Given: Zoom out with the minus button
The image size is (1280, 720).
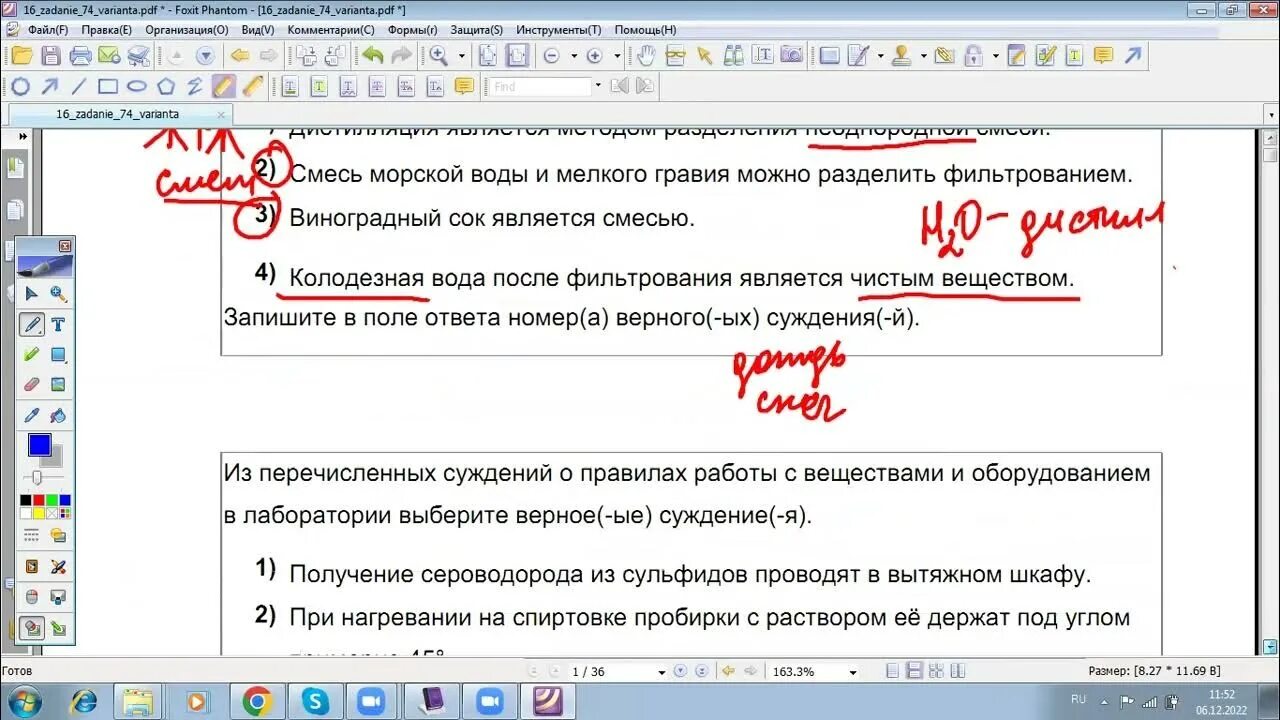Looking at the screenshot, I should point(551,56).
